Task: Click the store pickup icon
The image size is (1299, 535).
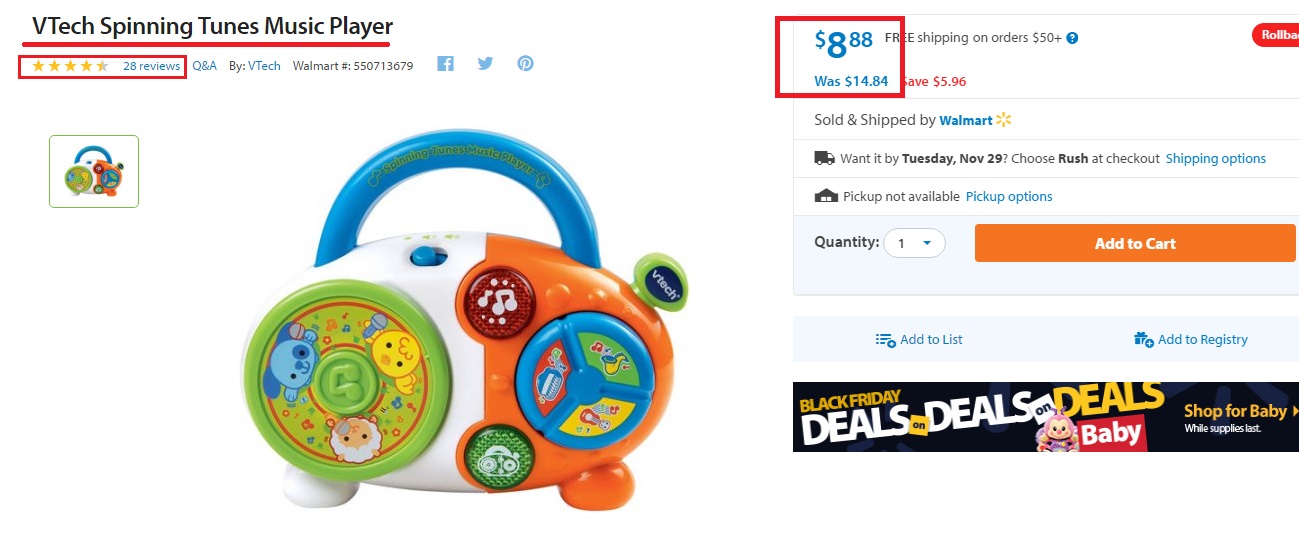Action: point(826,196)
